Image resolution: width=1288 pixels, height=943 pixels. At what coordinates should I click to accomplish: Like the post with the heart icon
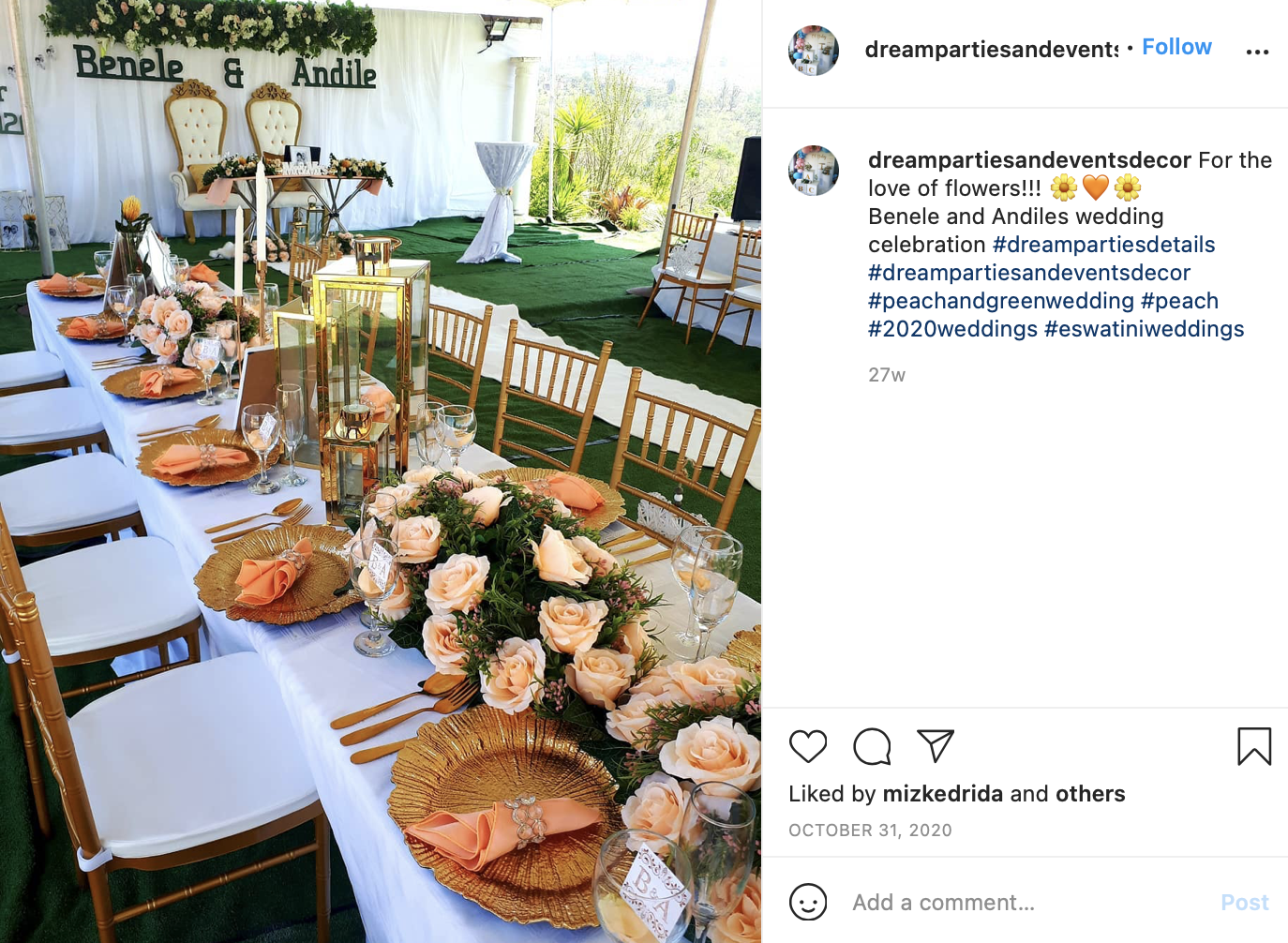[x=807, y=746]
